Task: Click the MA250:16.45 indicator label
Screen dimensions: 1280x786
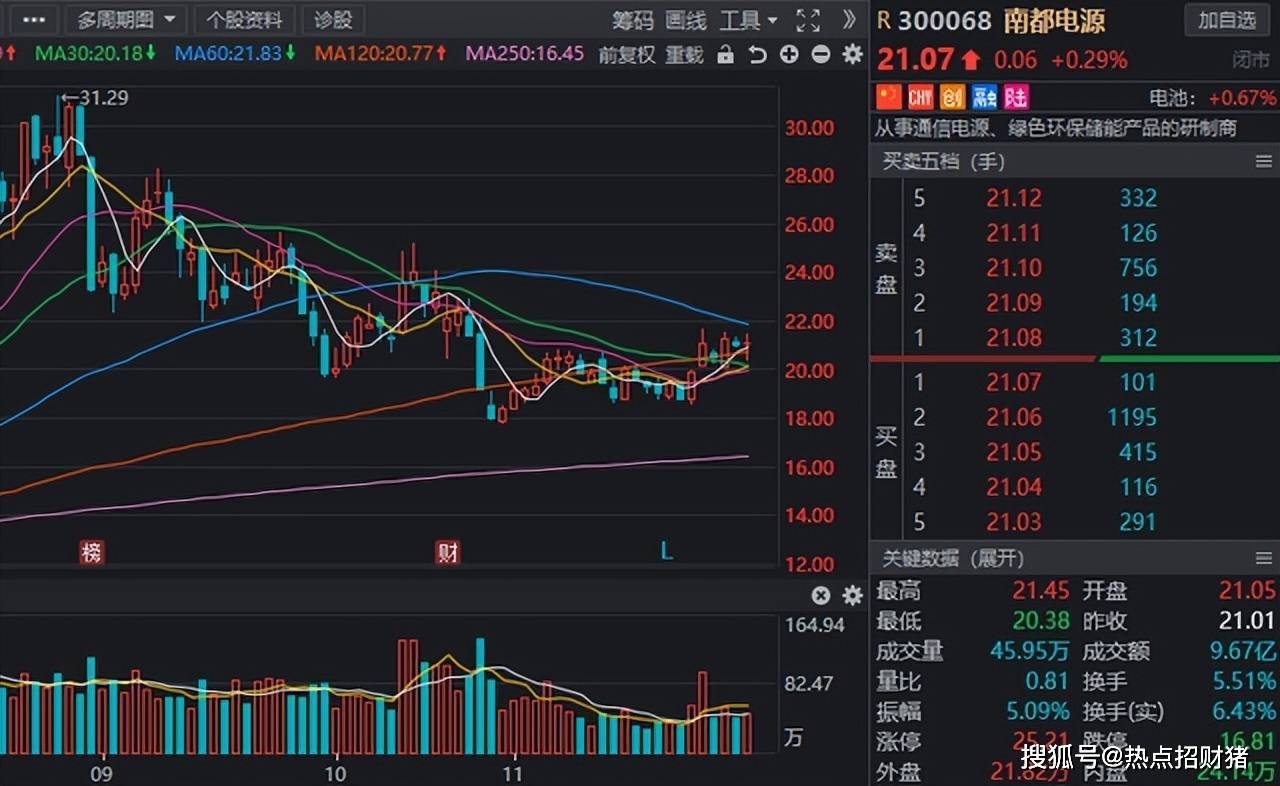Action: [x=525, y=53]
